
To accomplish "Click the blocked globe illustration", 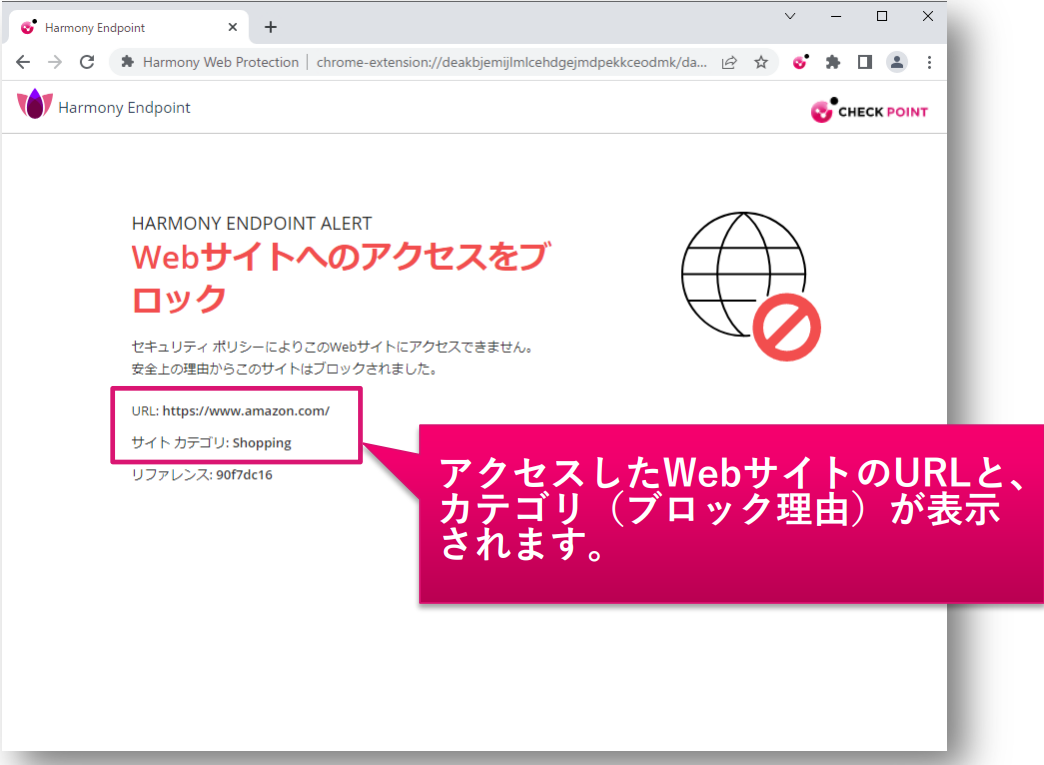I will (x=751, y=286).
